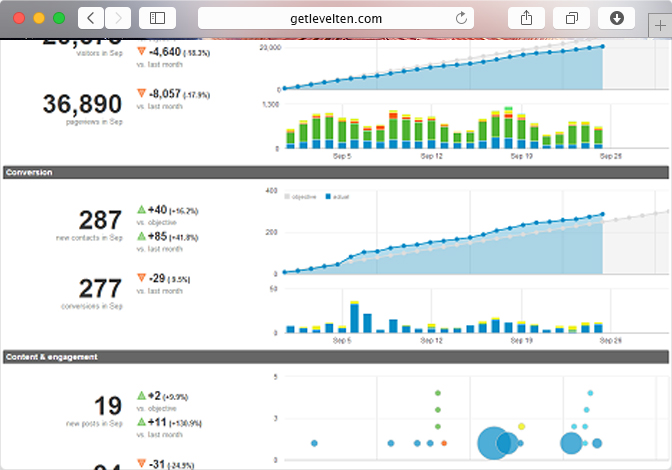The height and width of the screenshot is (470, 672).
Task: Click the 277 conversions figure
Action: coord(100,289)
